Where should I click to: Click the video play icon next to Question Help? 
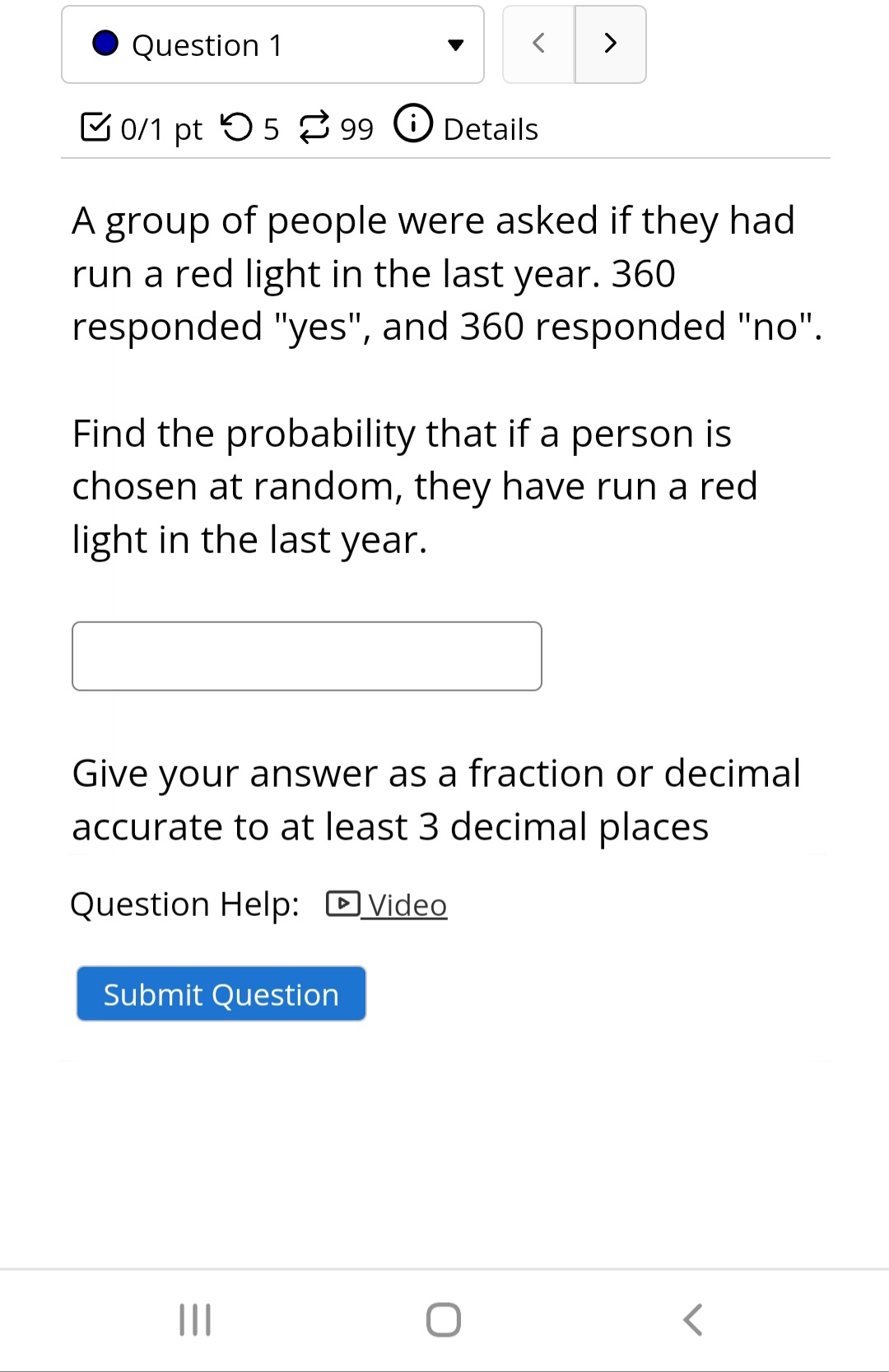point(342,904)
